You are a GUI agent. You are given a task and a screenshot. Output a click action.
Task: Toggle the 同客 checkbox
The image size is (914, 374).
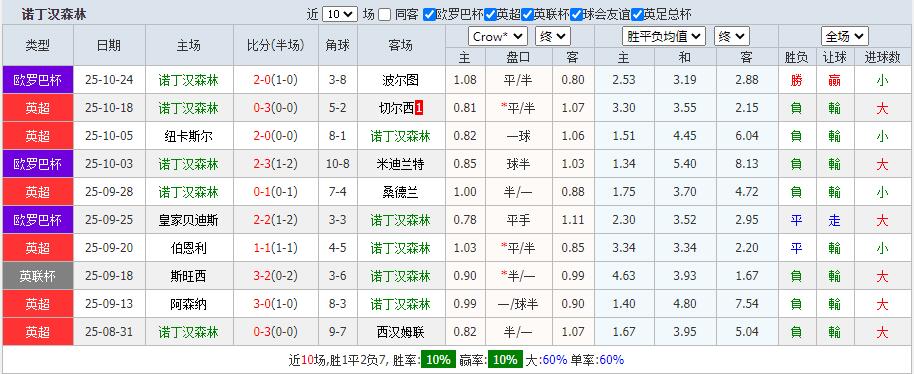384,15
